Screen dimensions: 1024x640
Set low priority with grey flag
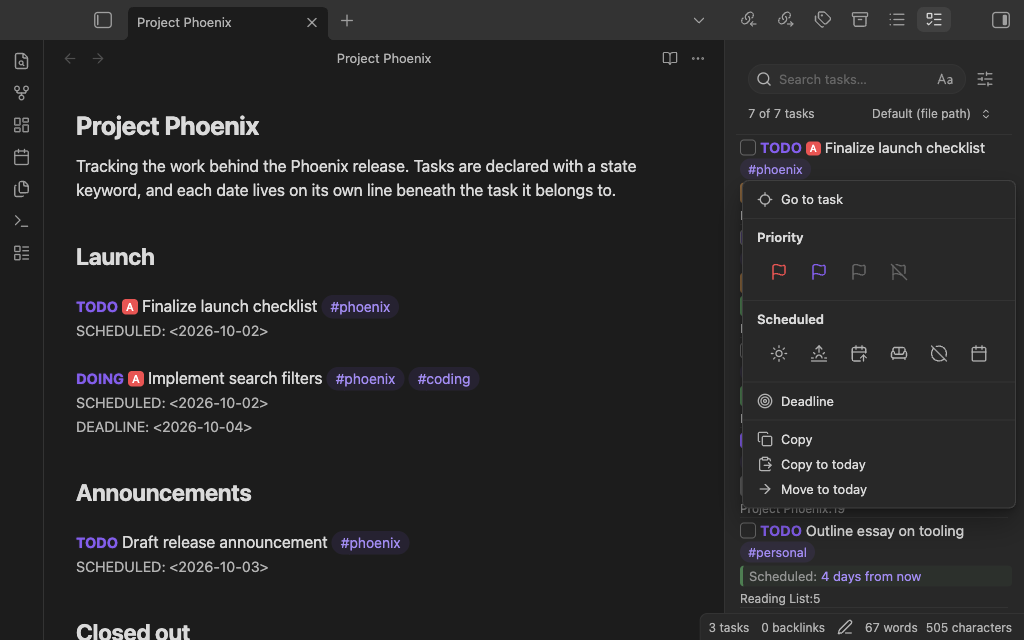(x=859, y=272)
